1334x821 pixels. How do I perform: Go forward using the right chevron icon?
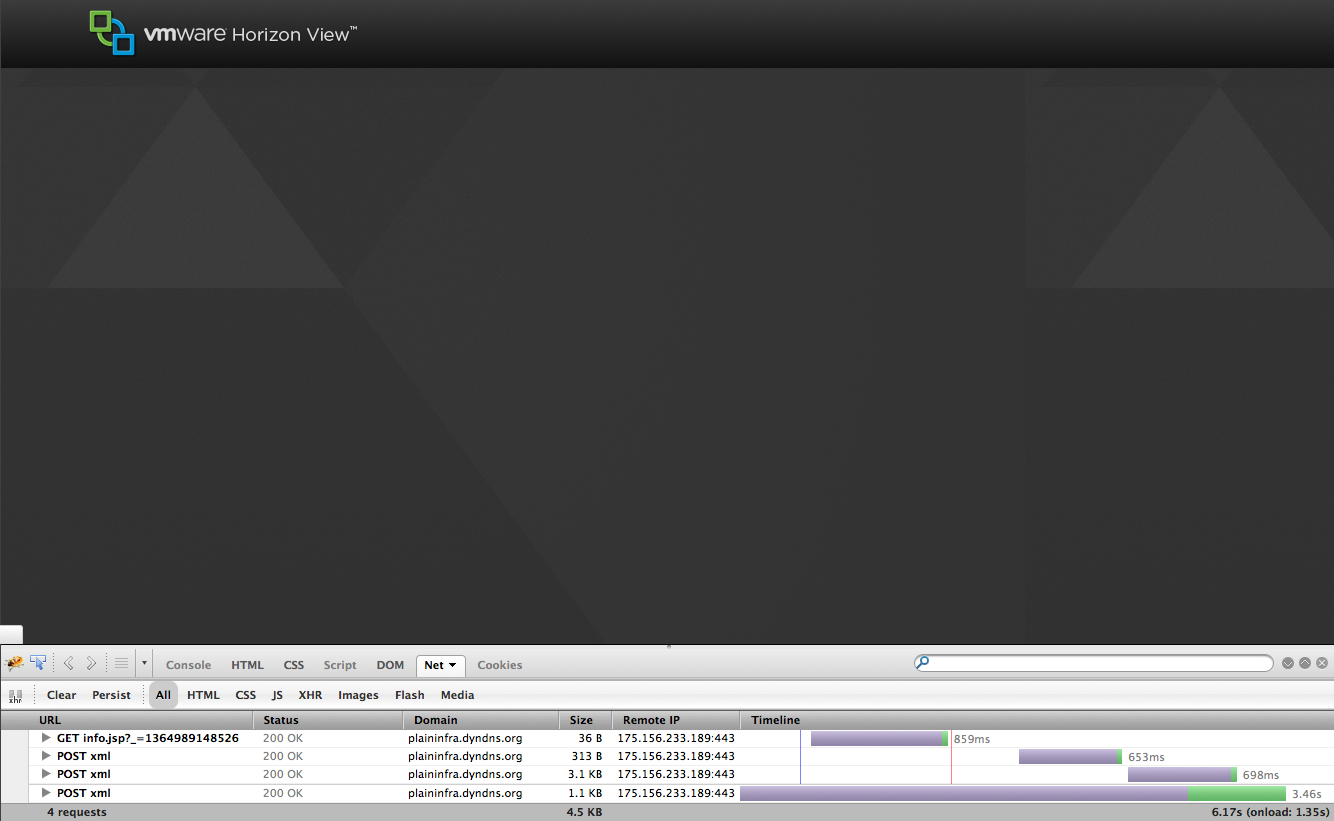click(91, 662)
